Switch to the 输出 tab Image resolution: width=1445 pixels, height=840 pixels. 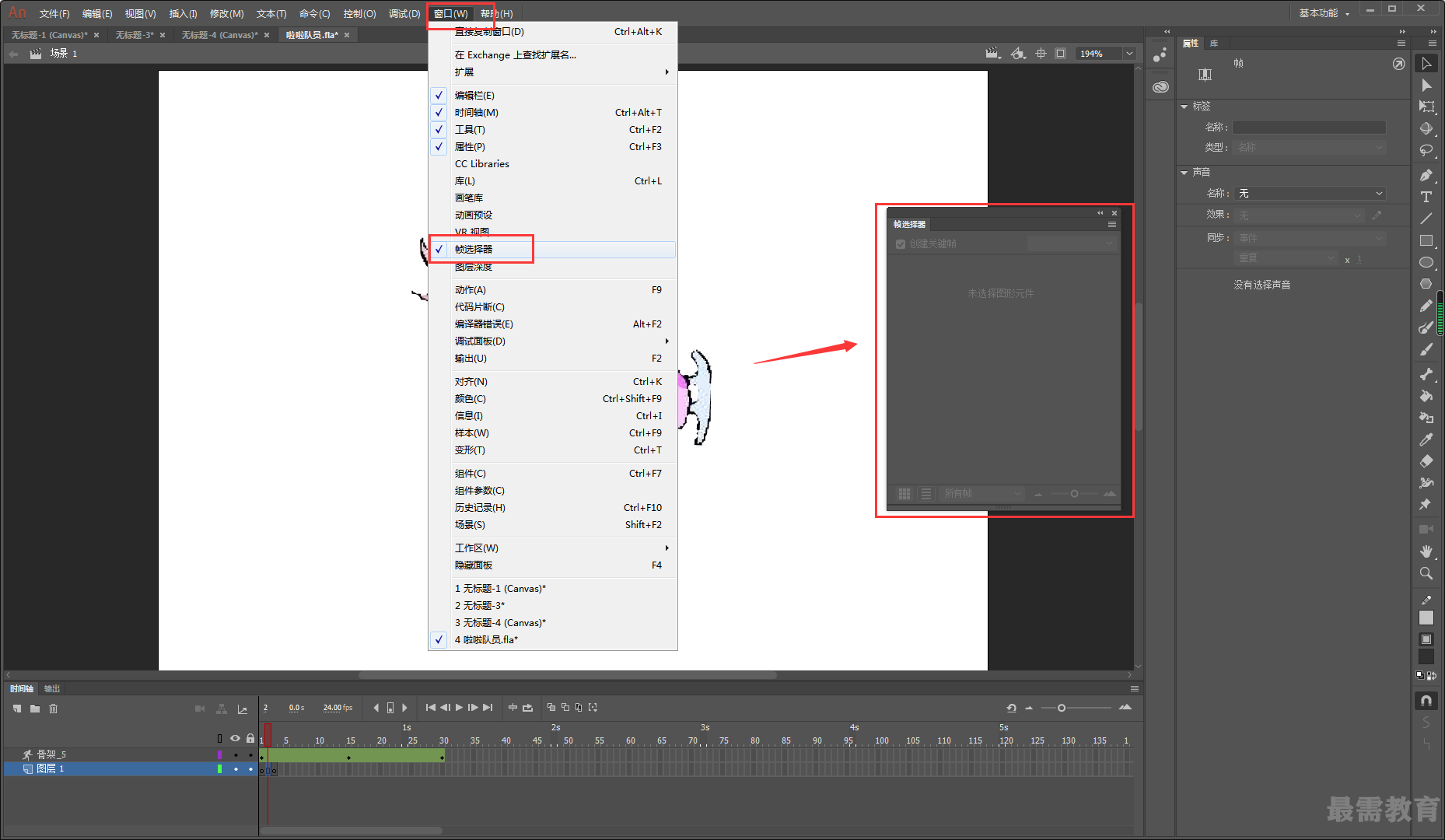coord(52,689)
